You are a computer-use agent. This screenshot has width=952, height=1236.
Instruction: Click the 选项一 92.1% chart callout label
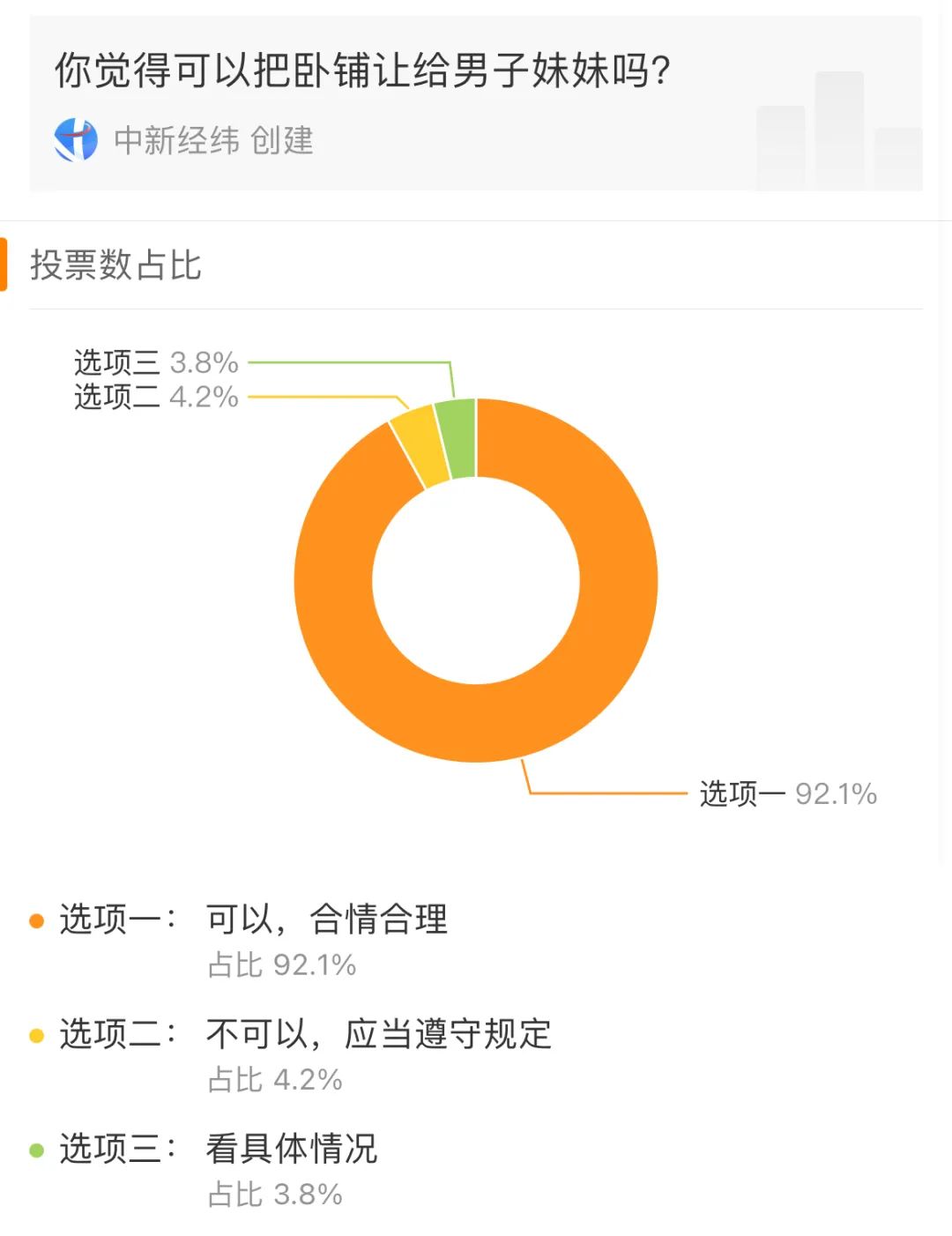788,793
